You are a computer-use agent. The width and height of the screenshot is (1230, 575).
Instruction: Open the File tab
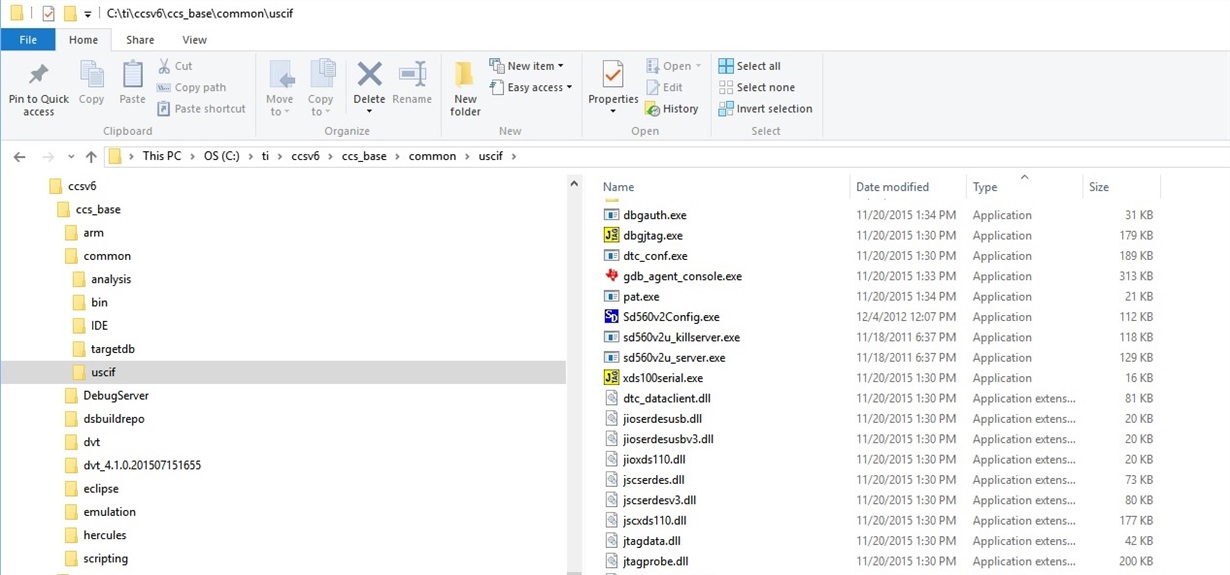(x=28, y=40)
